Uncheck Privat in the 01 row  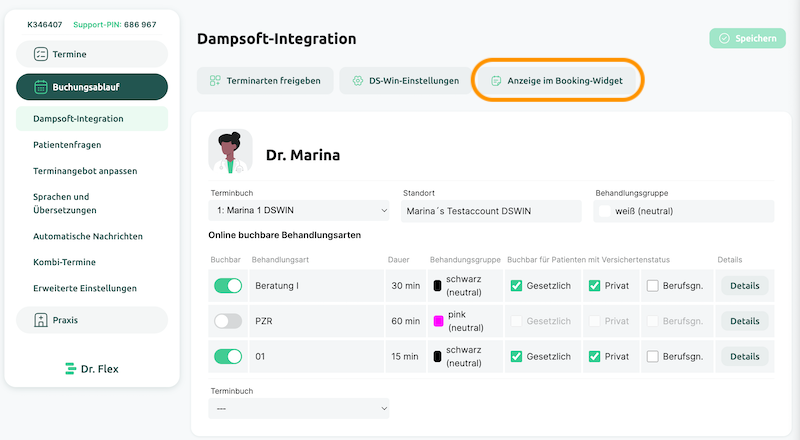click(x=594, y=356)
